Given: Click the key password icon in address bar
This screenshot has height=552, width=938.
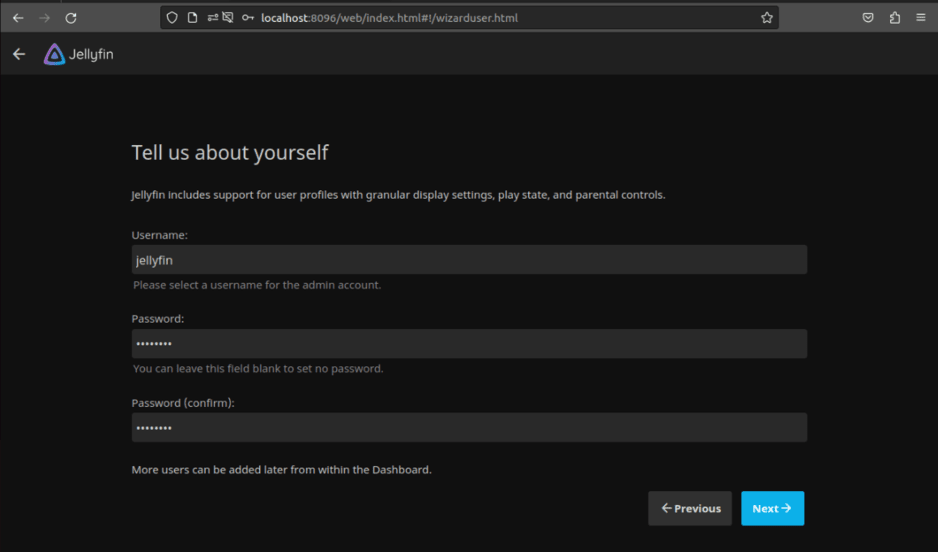Looking at the screenshot, I should 248,18.
